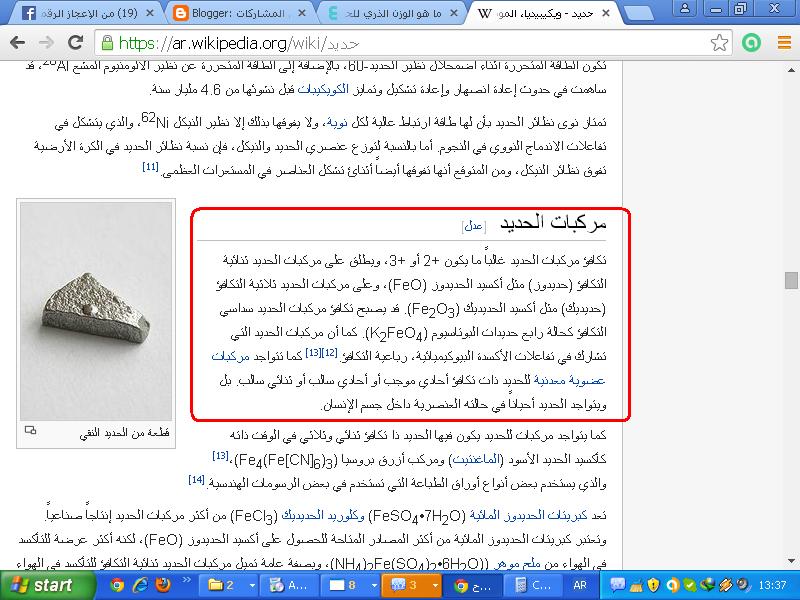Click the AR language bar indicator
800x600 pixels.
[x=580, y=585]
